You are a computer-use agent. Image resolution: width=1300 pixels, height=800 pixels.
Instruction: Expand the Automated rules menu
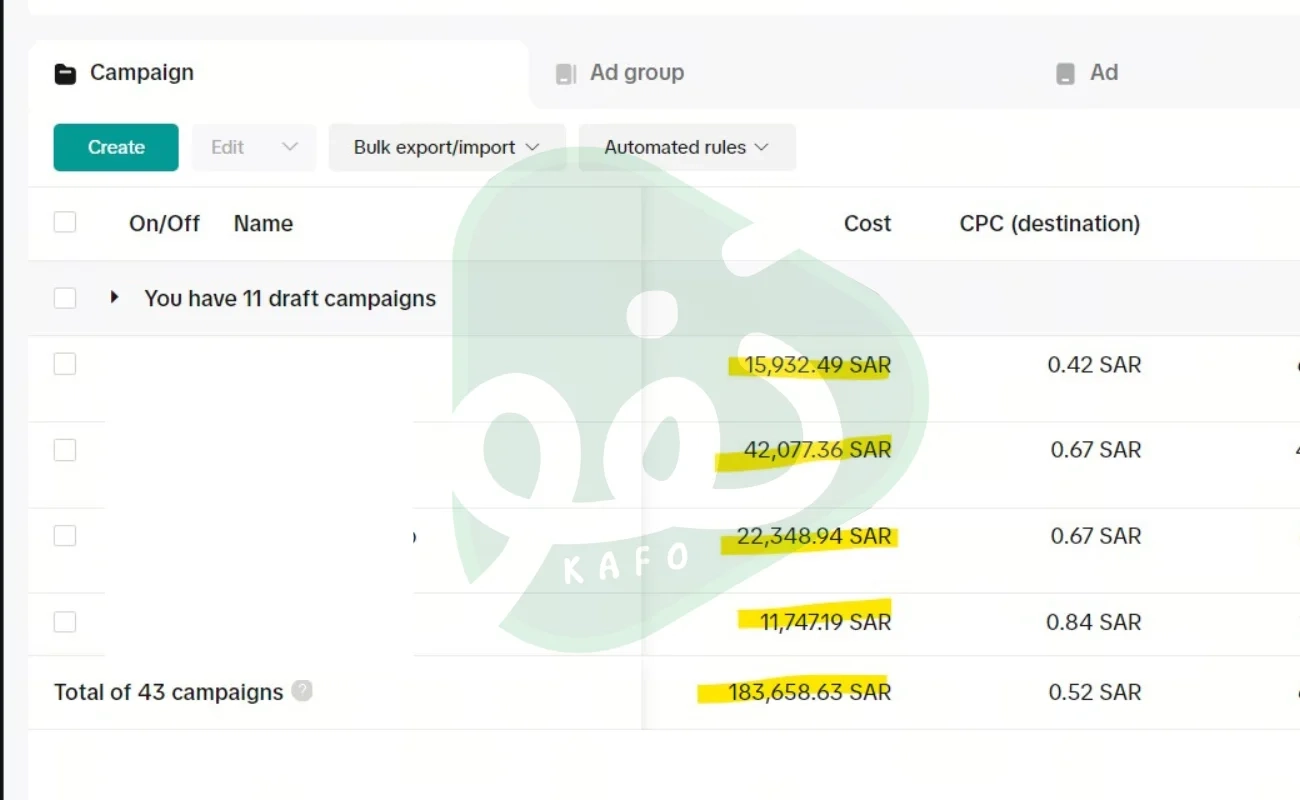(x=686, y=147)
